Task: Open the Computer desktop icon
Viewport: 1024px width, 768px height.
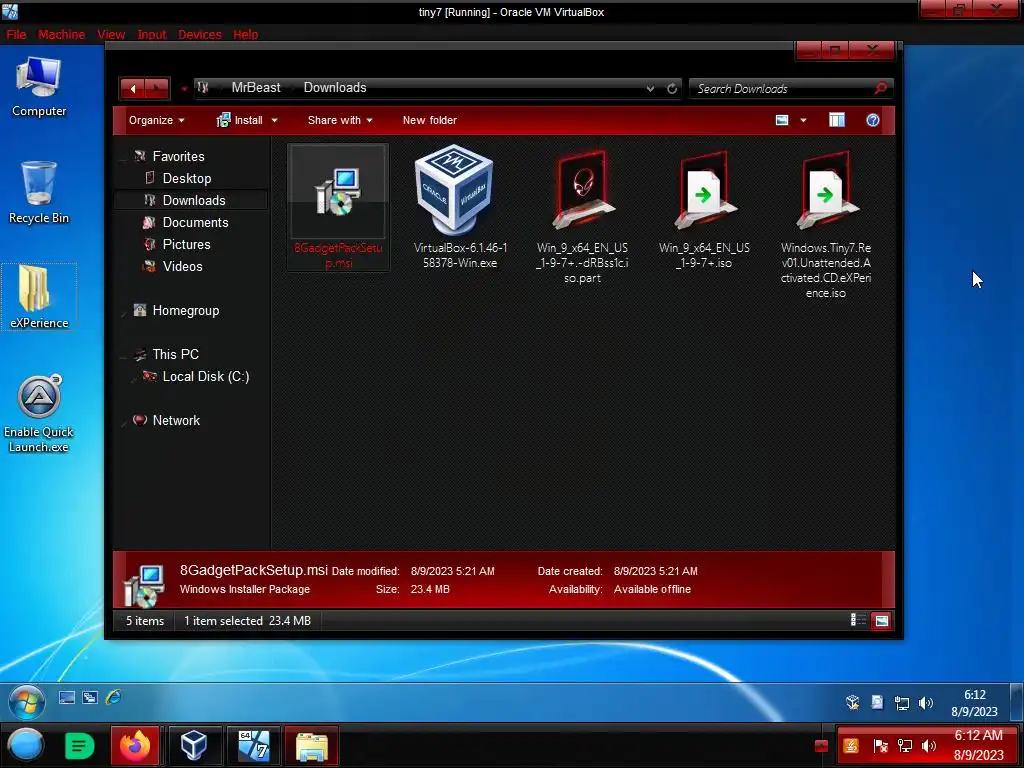Action: coord(39,87)
